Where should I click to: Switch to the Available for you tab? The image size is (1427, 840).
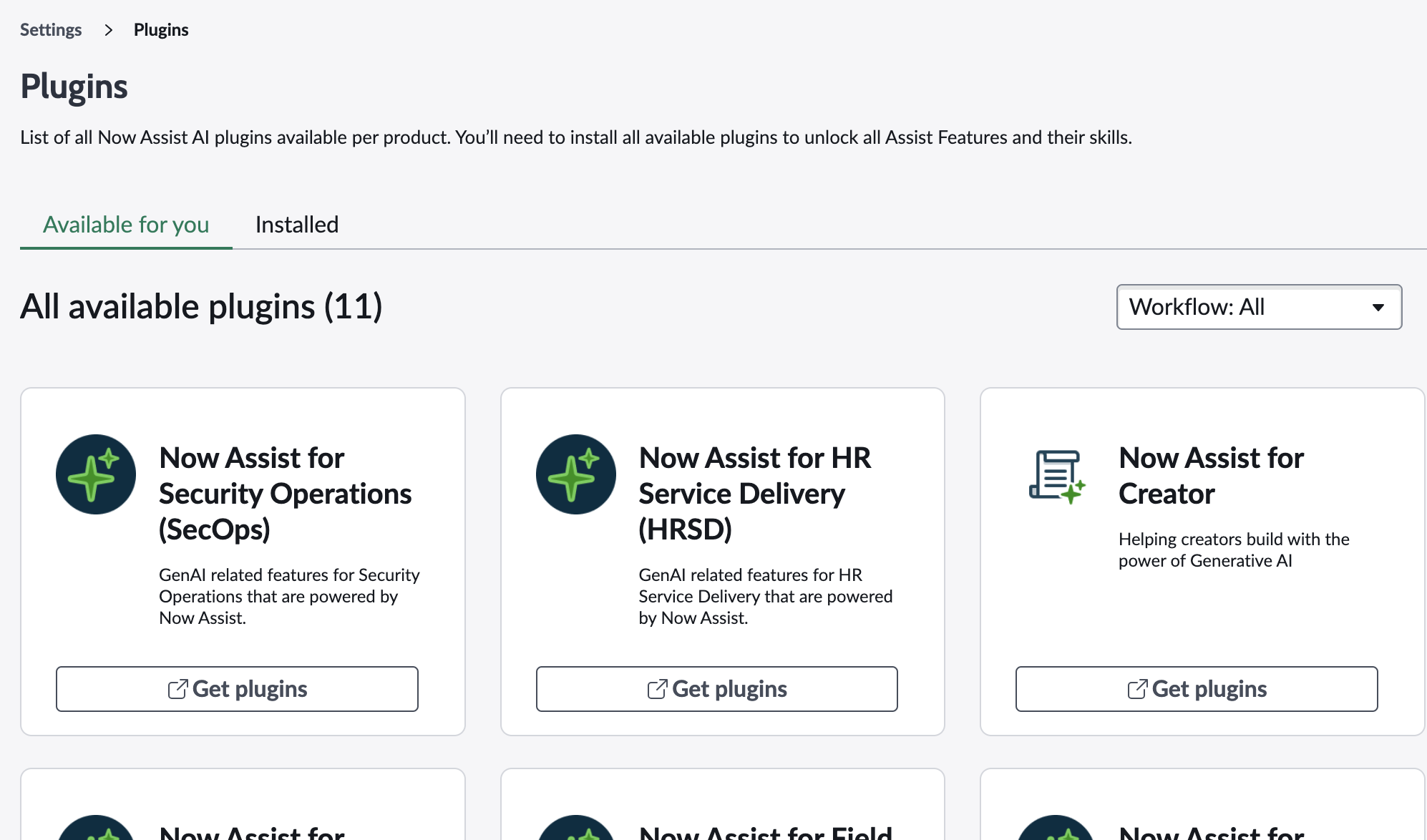[x=126, y=225]
